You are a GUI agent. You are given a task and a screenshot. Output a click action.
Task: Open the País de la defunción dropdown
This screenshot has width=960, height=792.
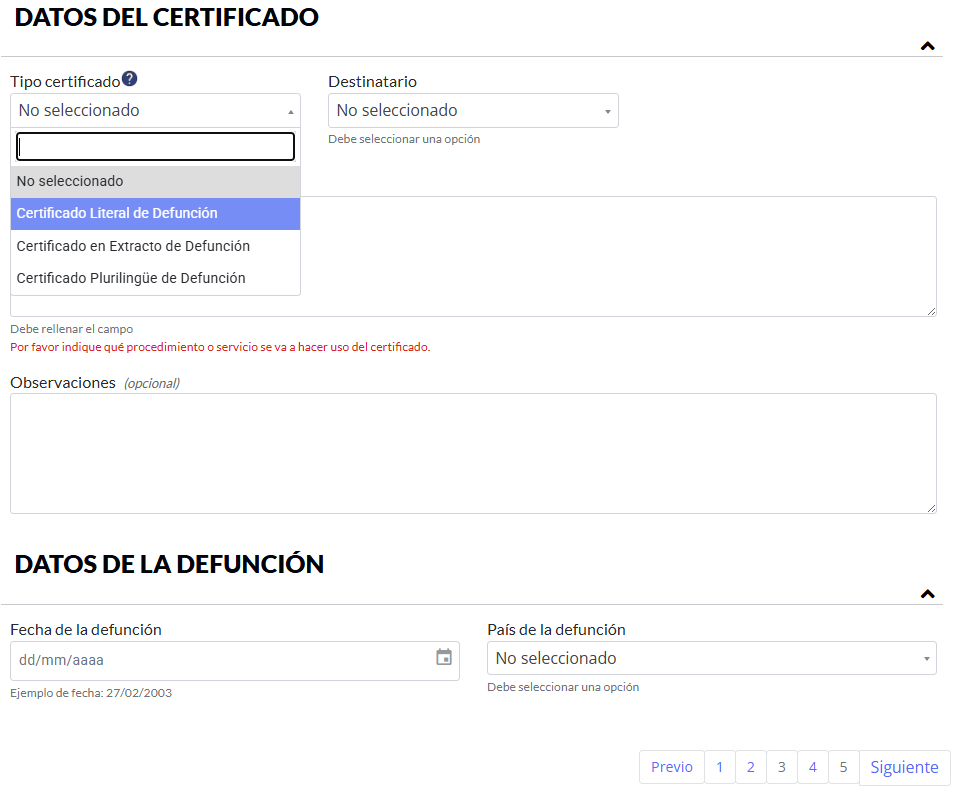(711, 658)
